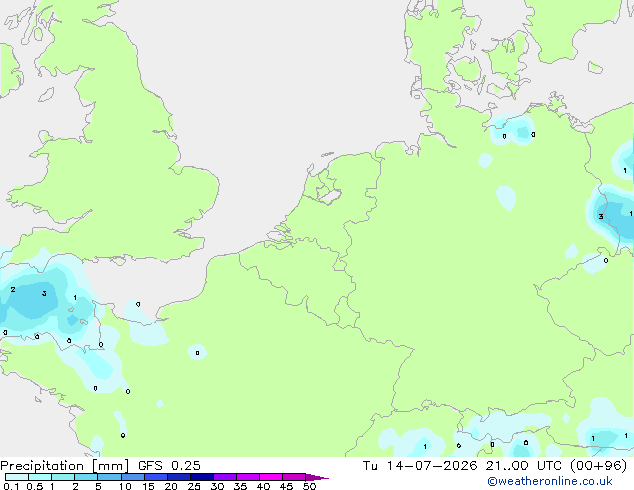
Task: Click the 'Tu 14-07-2026' date text
Action: tap(420, 466)
